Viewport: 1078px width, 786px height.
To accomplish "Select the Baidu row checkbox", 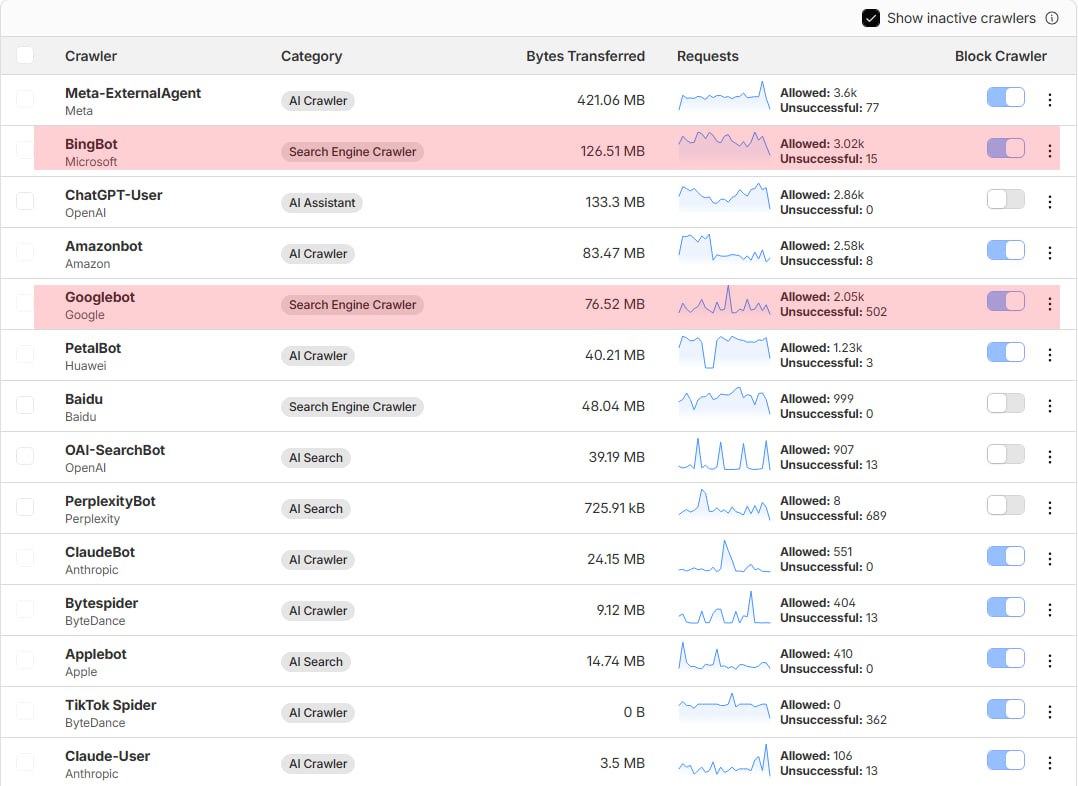I will click(x=25, y=405).
